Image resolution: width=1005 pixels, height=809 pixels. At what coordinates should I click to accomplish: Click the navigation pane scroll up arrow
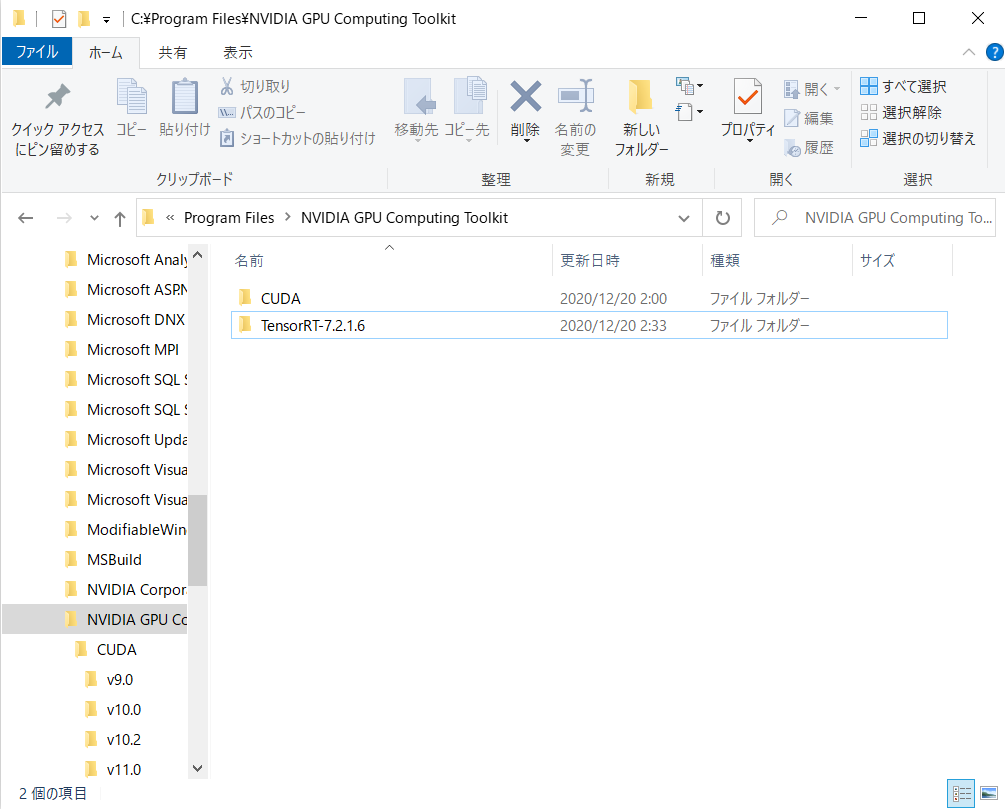point(197,254)
